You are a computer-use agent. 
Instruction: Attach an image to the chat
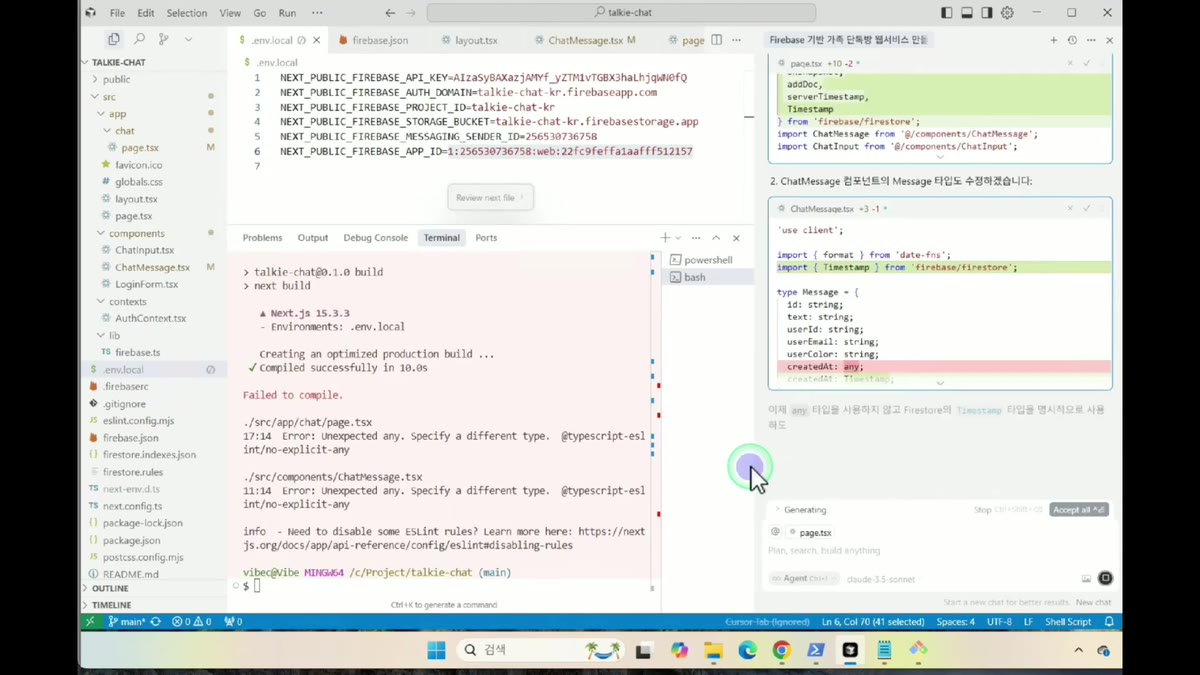(x=1086, y=578)
